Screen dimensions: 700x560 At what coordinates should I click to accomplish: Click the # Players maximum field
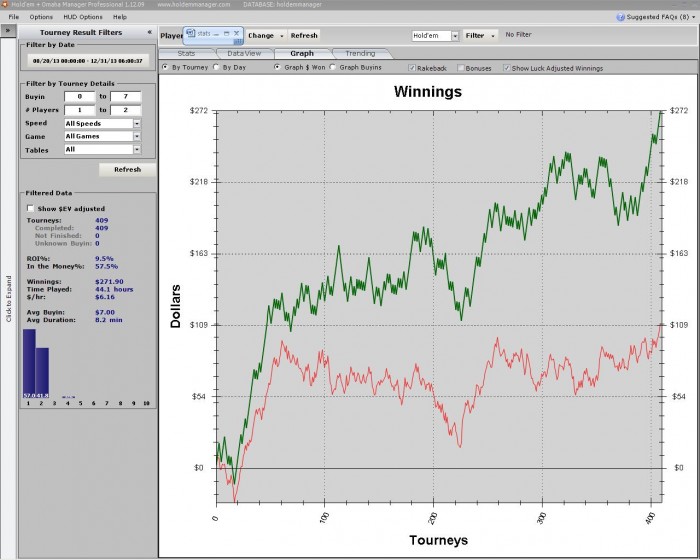(x=125, y=110)
